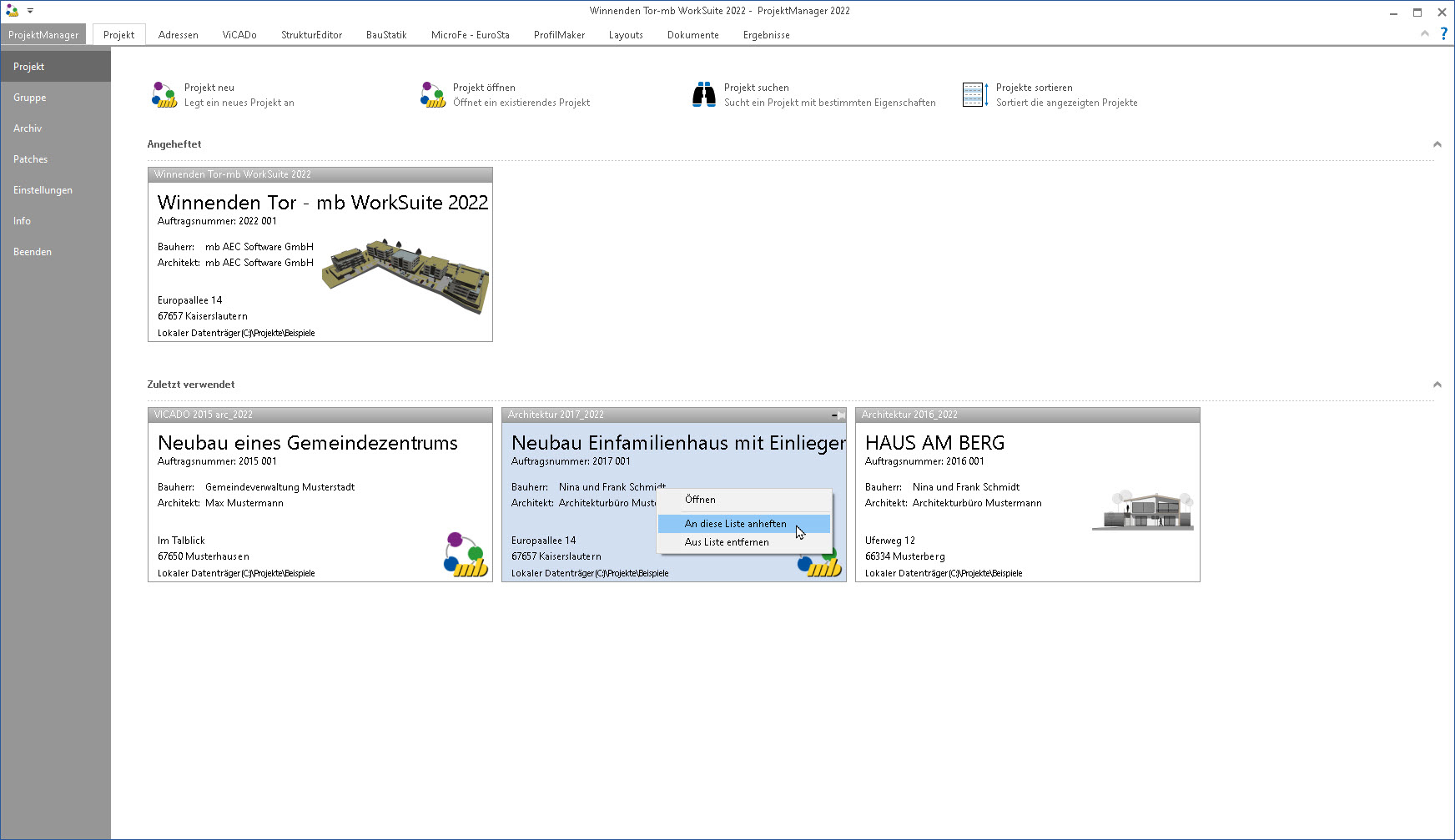
Task: Click the HAUS AM BERG project title
Action: 934,443
